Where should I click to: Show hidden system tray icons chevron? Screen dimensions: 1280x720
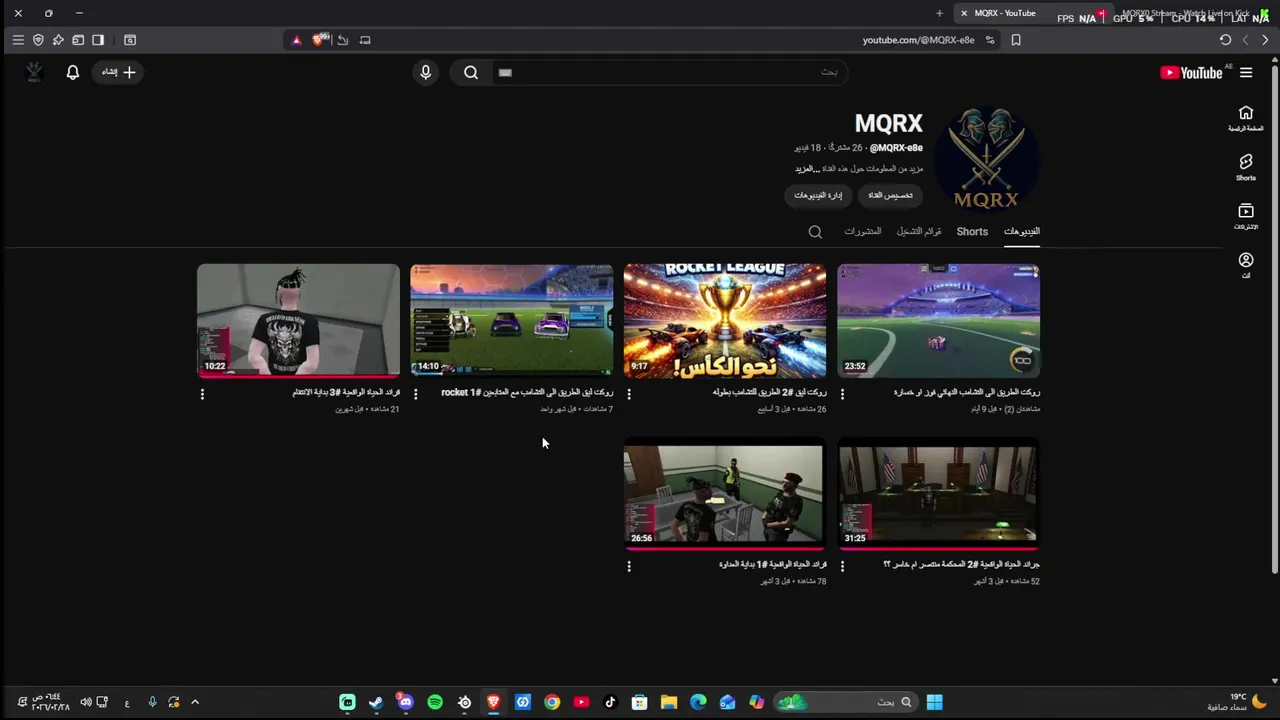click(195, 702)
